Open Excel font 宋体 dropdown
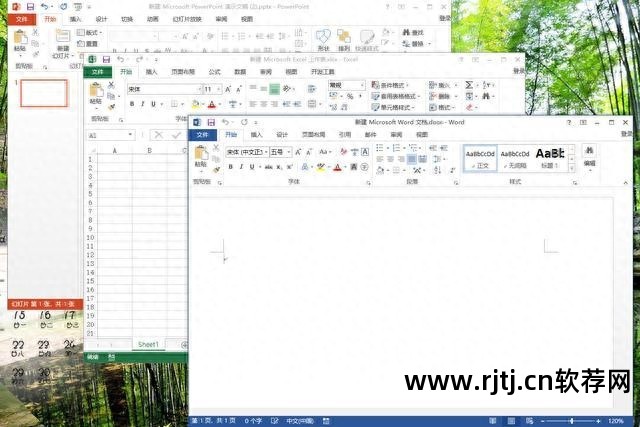This screenshot has width=640, height=427. click(x=200, y=89)
